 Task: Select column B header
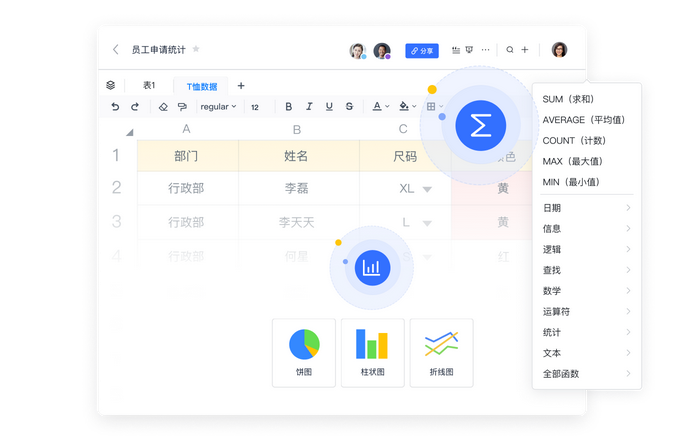(x=297, y=130)
